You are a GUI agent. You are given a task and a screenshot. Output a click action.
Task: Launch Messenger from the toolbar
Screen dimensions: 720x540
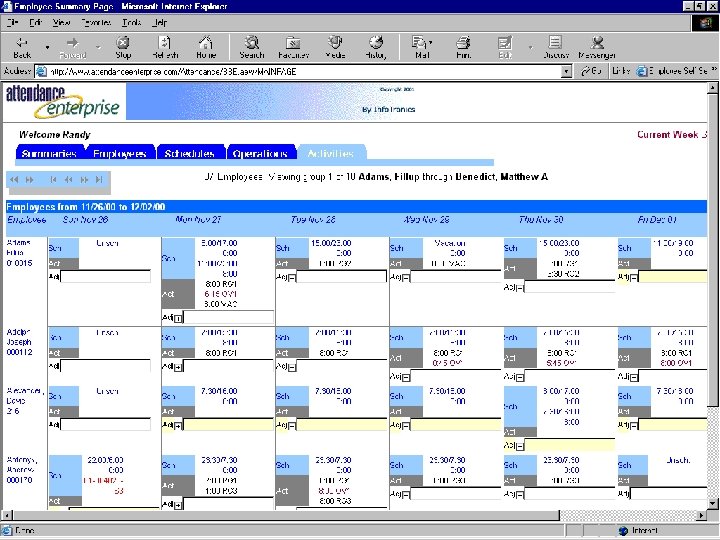coord(597,48)
